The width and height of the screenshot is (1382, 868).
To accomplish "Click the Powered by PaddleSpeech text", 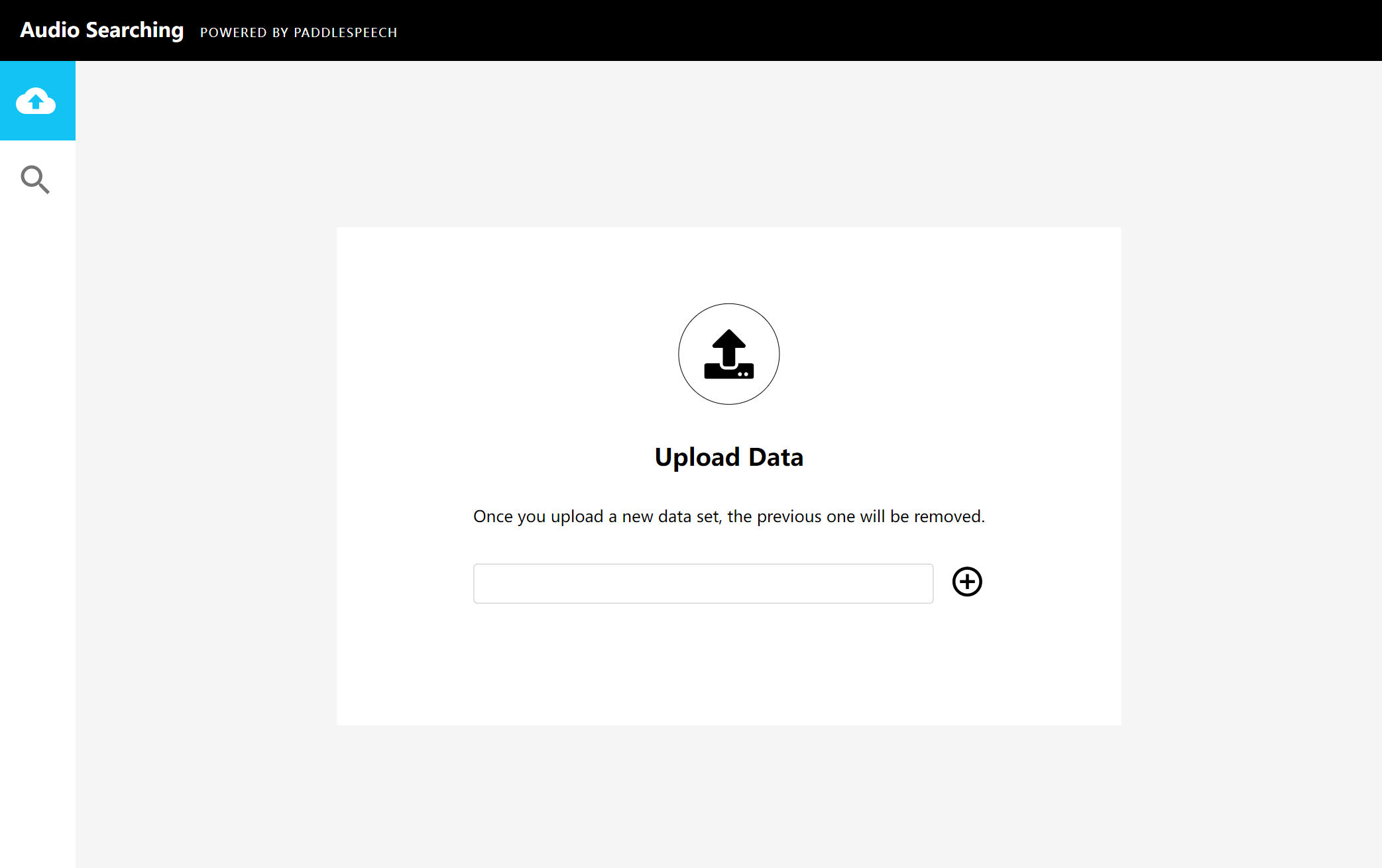I will coord(298,32).
